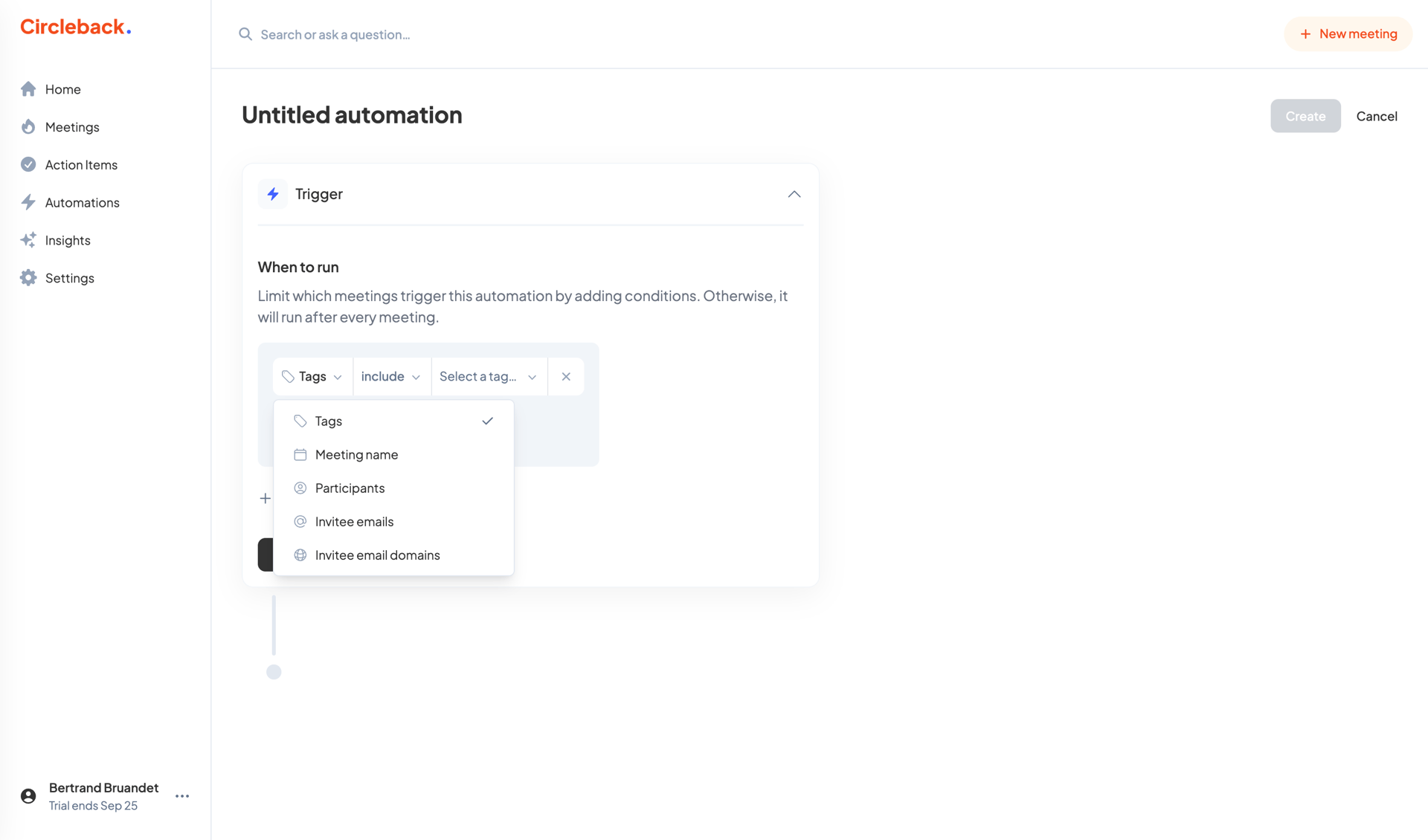Open the three-dot menu next to Bertrand Bruandet
The height and width of the screenshot is (840, 1428).
point(181,795)
